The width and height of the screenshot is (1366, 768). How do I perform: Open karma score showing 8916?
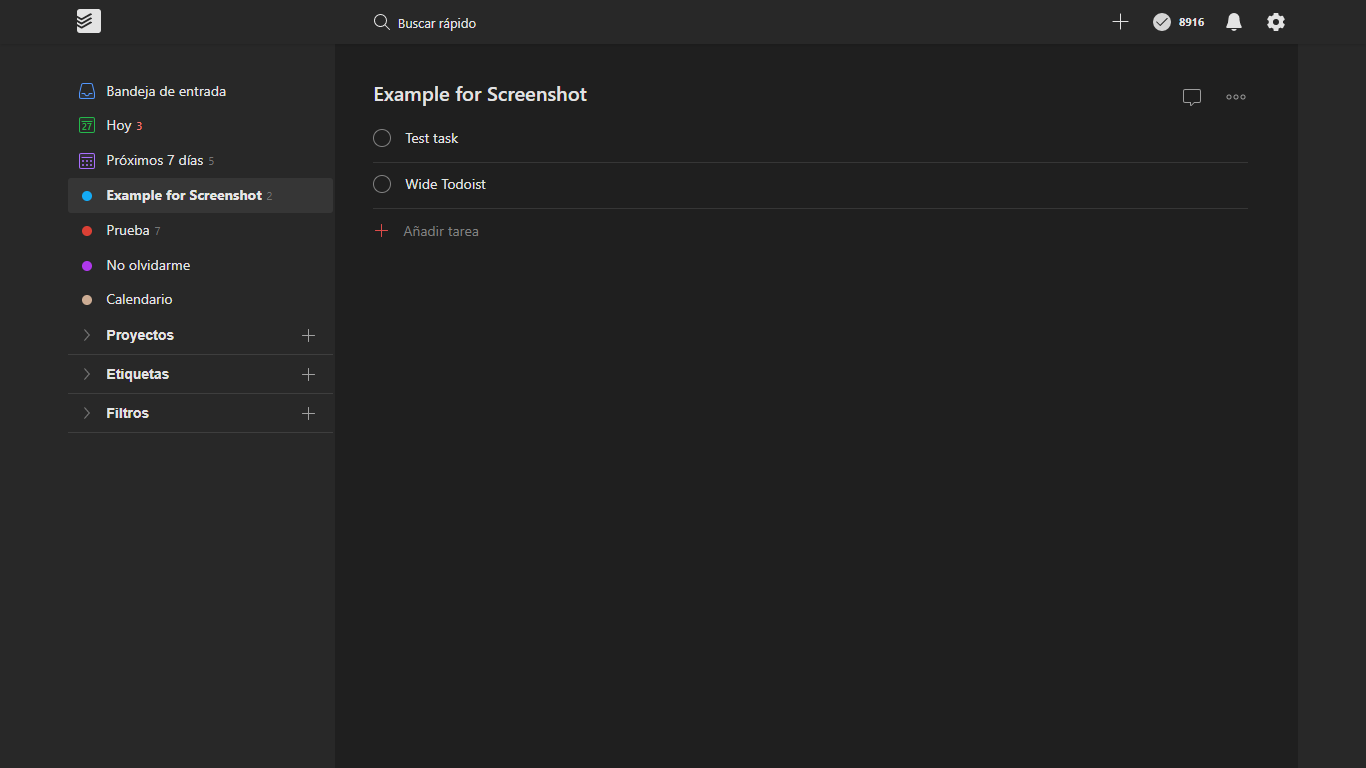1177,21
